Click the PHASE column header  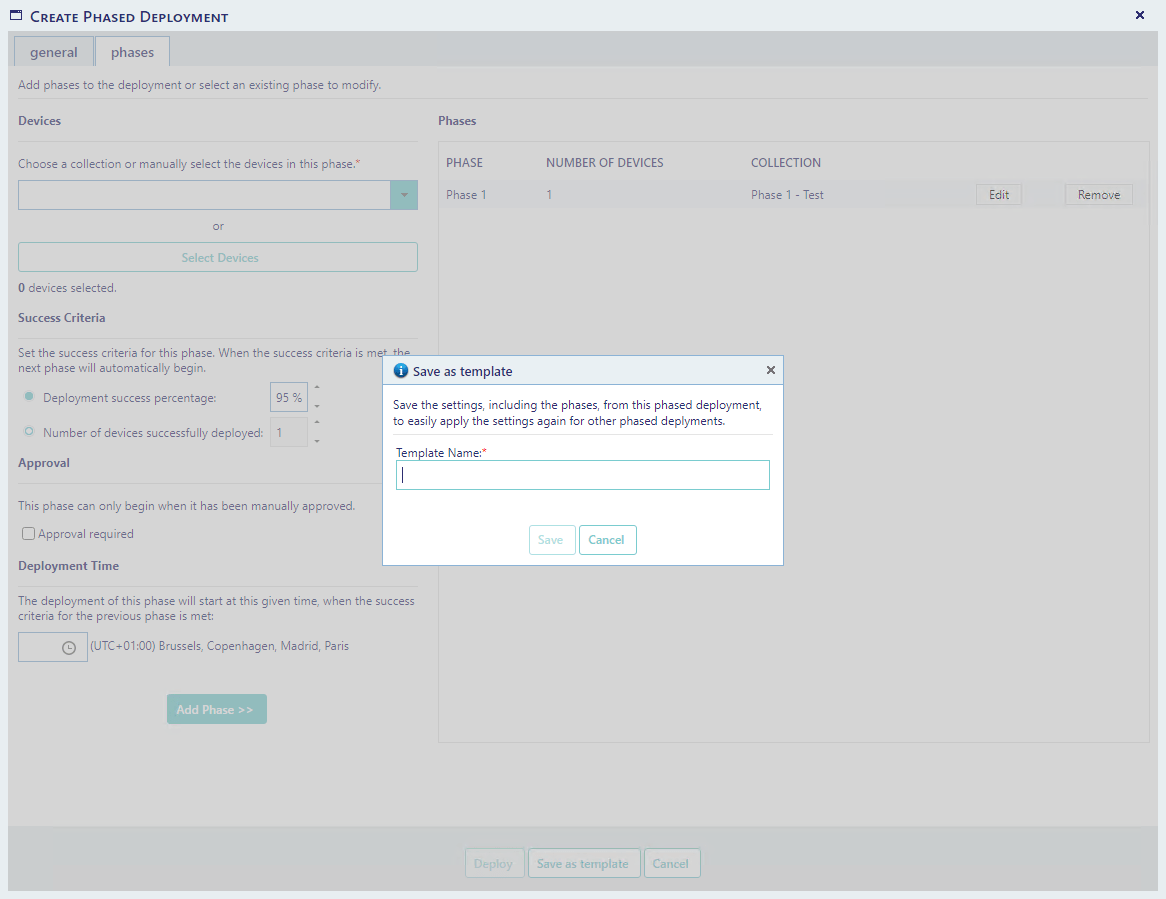point(464,163)
